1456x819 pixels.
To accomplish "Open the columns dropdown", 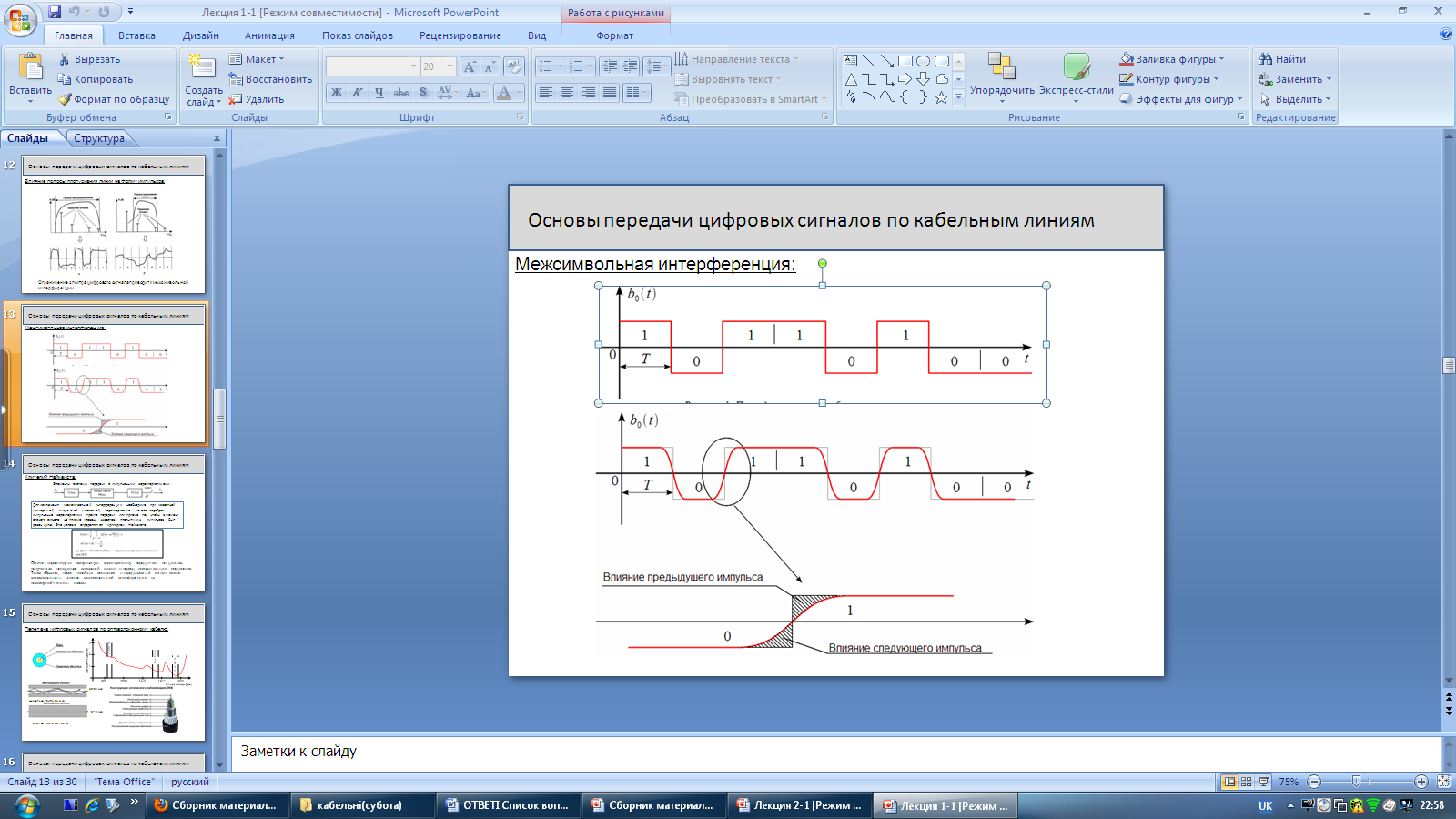I will pos(637,93).
